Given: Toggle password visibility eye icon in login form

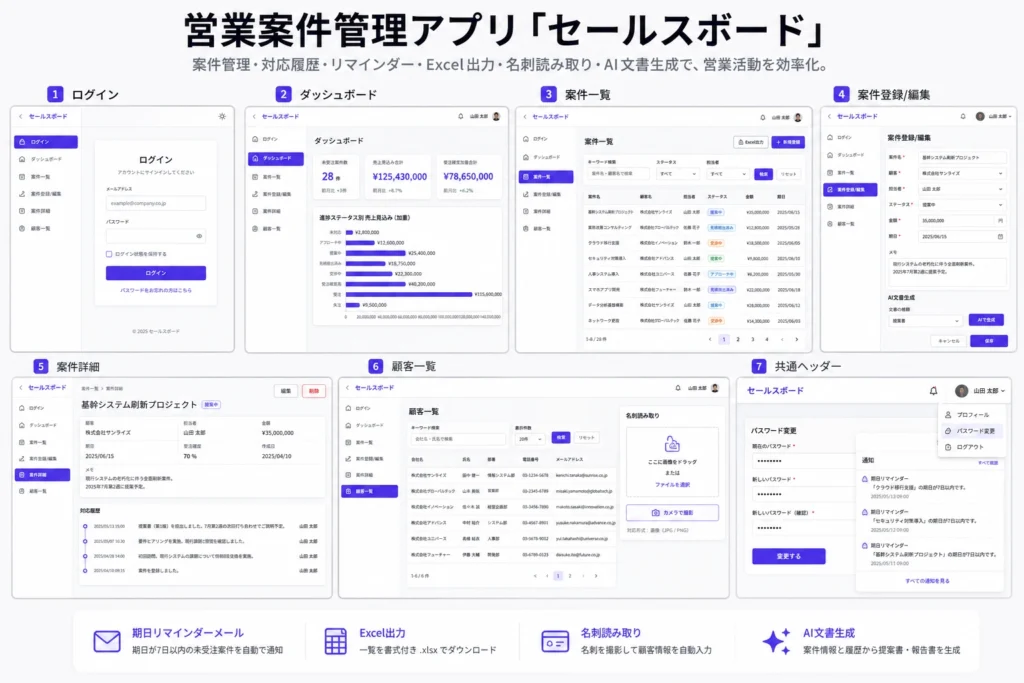Looking at the screenshot, I should pyautogui.click(x=199, y=236).
